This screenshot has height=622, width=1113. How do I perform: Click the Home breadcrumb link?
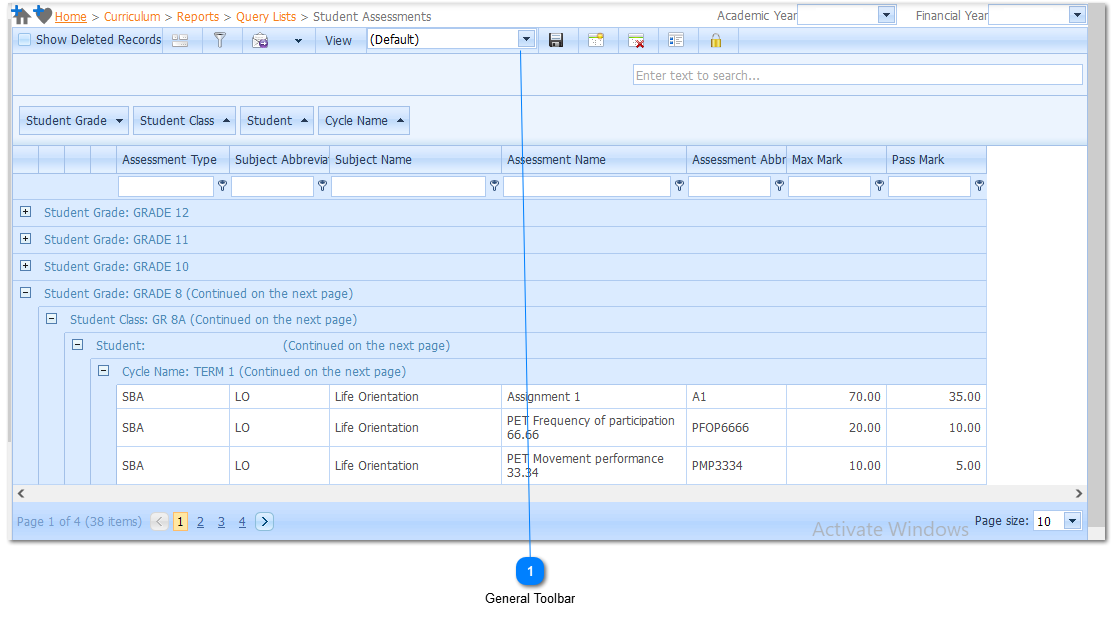(70, 16)
